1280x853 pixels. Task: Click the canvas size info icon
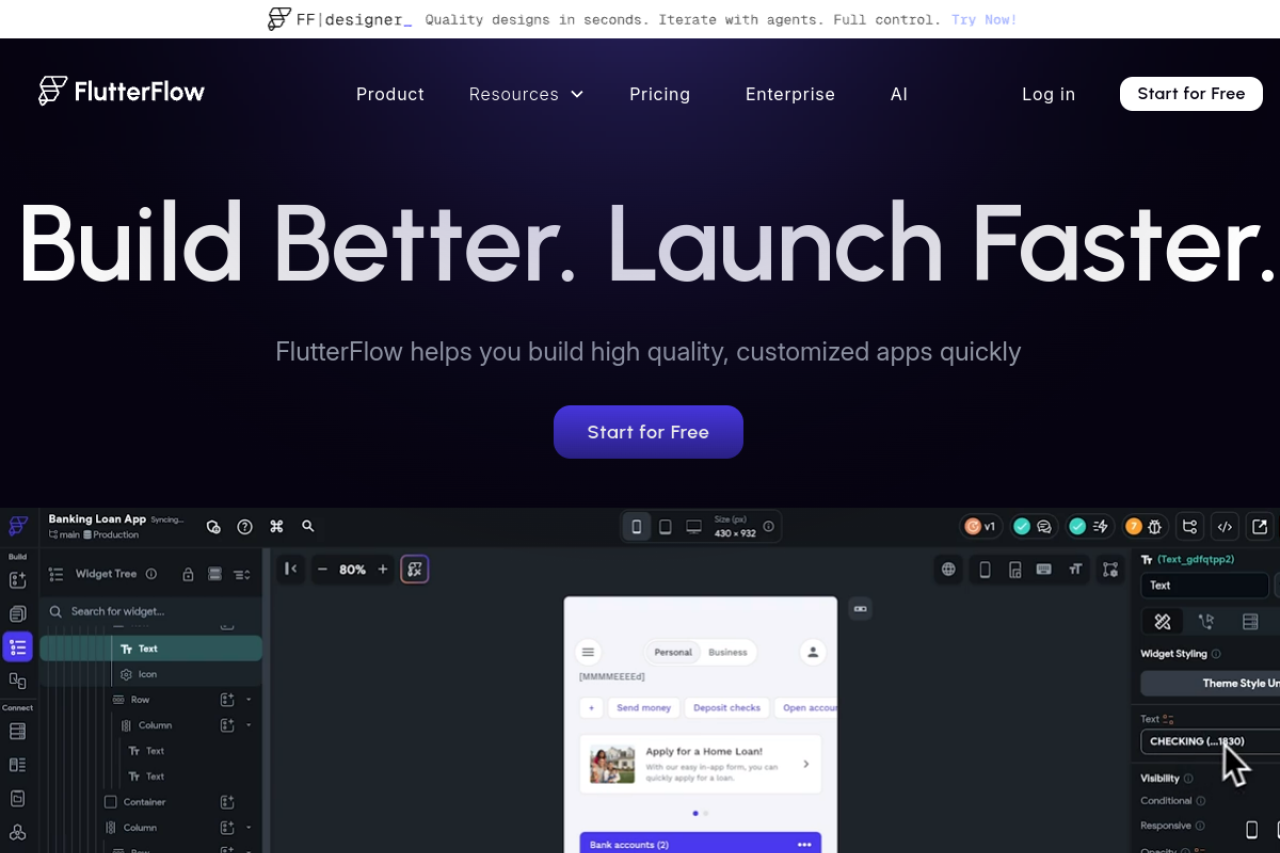(x=768, y=526)
